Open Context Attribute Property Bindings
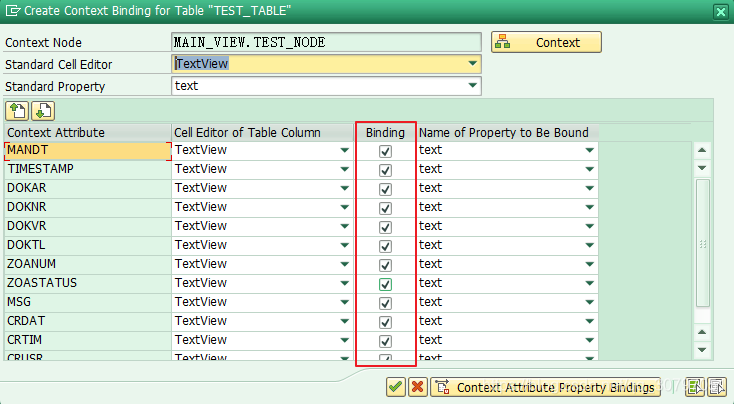This screenshot has width=734, height=404. (546, 387)
